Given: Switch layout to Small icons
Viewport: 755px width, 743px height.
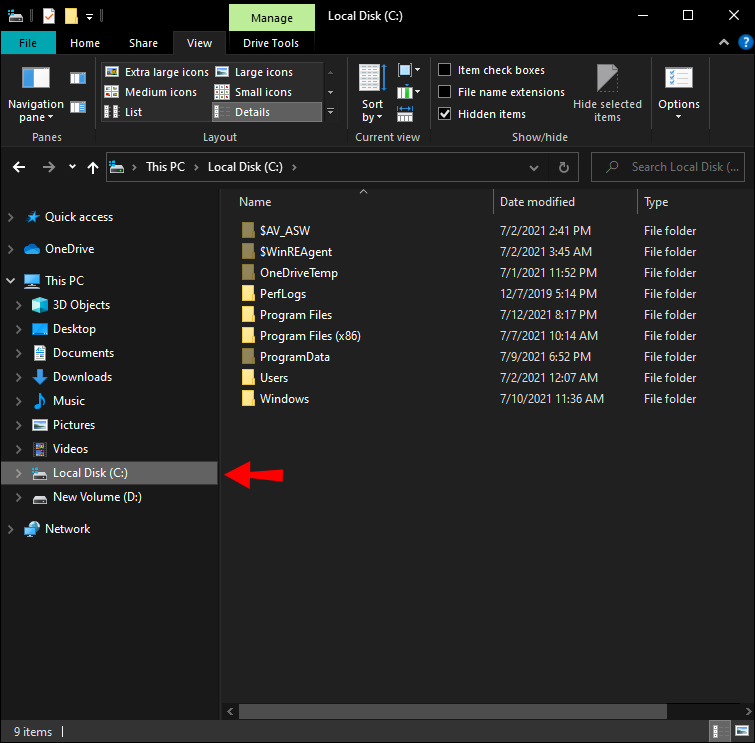Looking at the screenshot, I should [254, 92].
